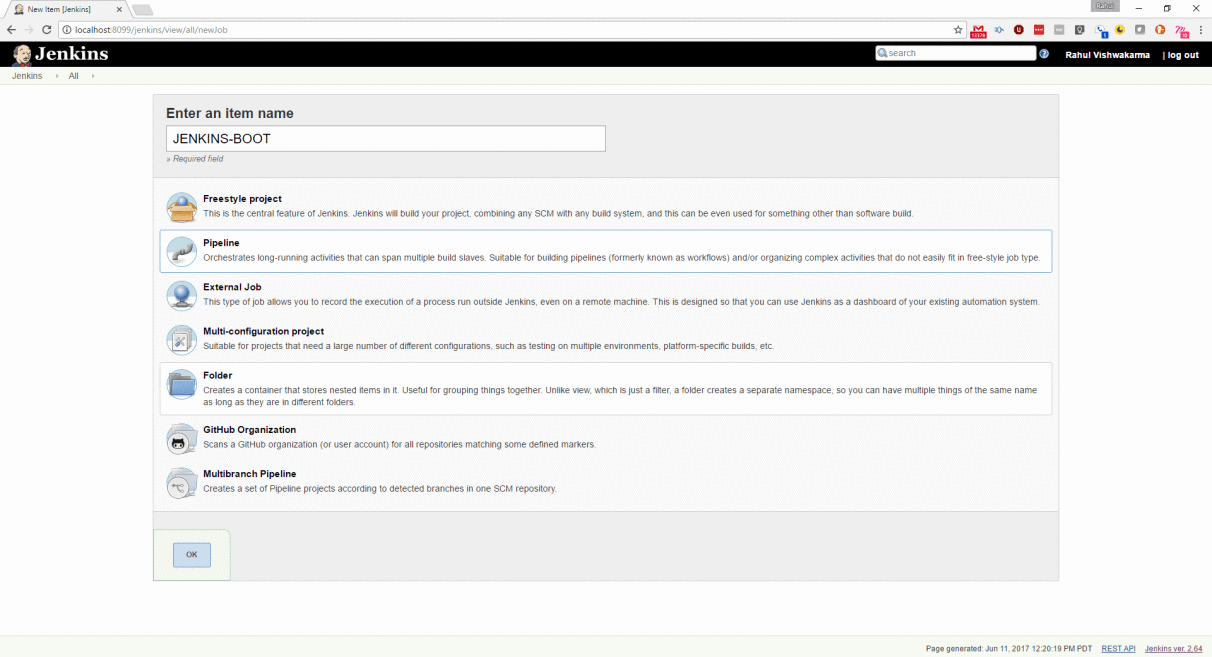The height and width of the screenshot is (657, 1212).
Task: Click the External Job globe icon
Action: [x=181, y=295]
